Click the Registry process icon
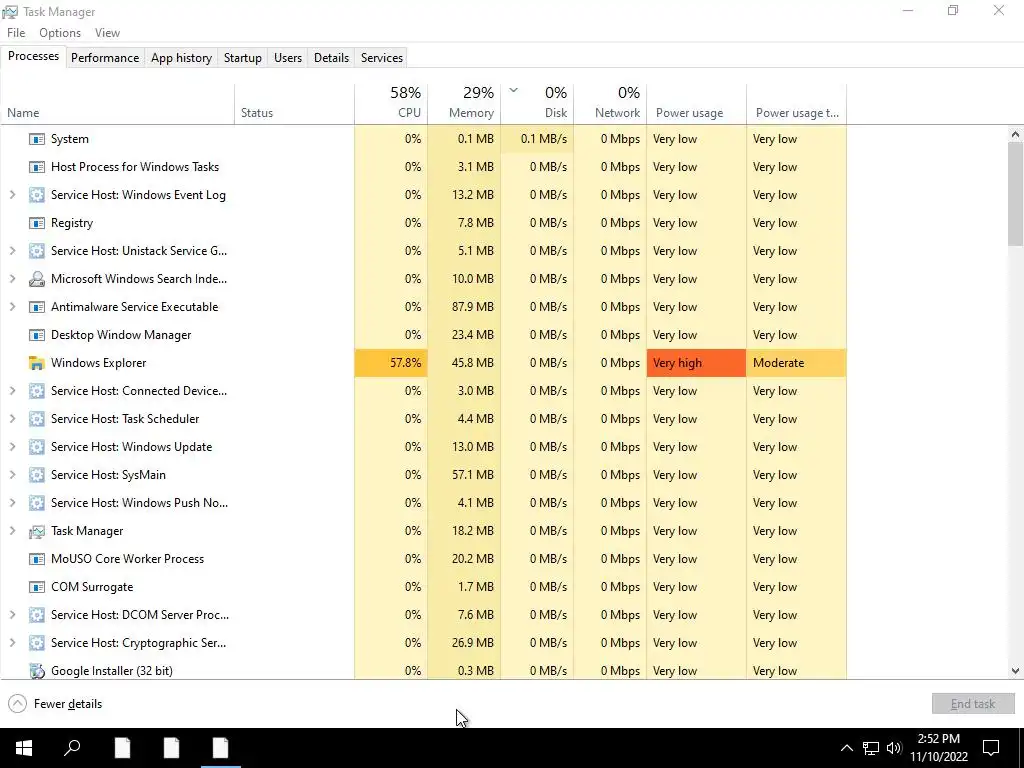Viewport: 1024px width, 768px height. click(x=37, y=223)
